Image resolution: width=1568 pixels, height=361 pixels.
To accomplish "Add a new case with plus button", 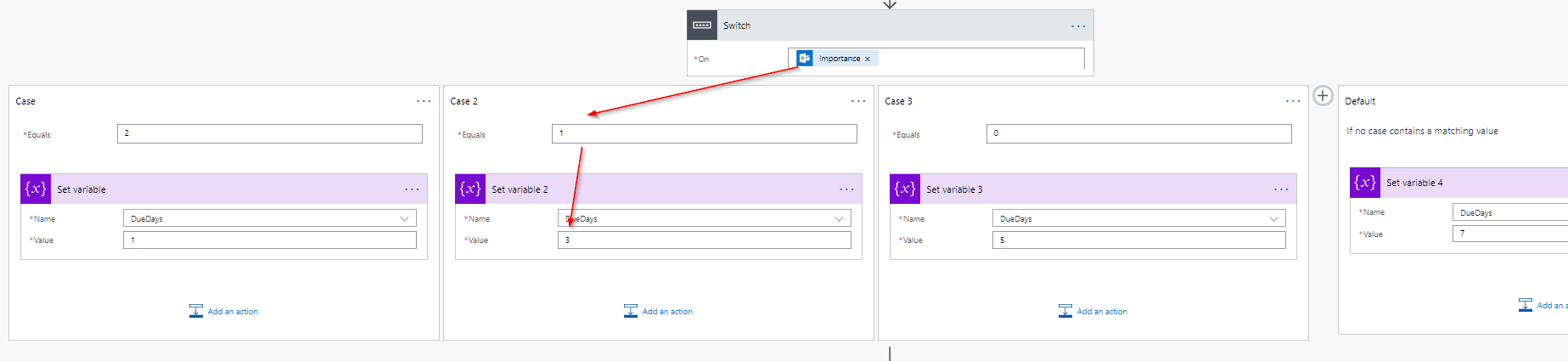I will (x=1322, y=96).
